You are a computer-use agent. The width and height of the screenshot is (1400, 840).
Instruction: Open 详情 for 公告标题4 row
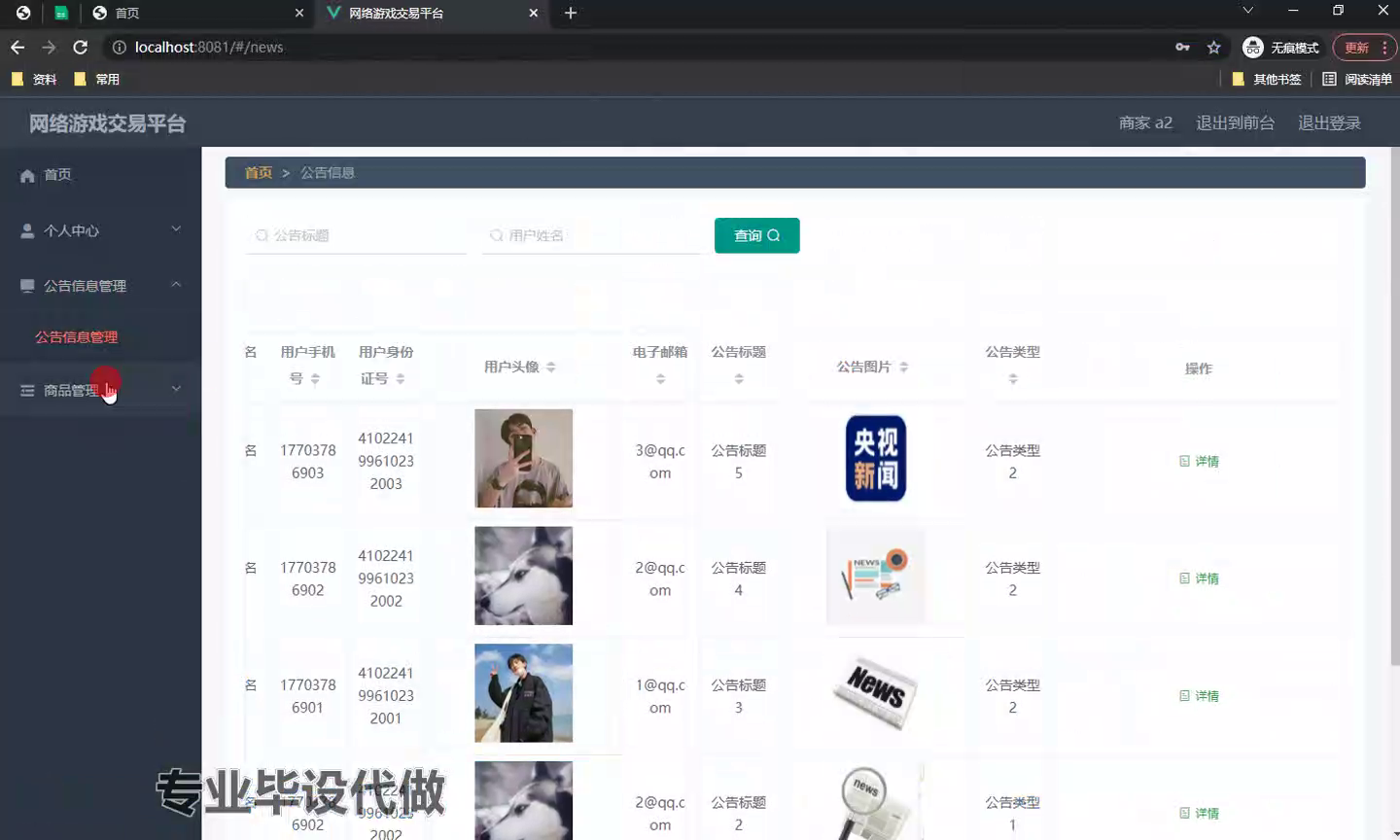[x=1199, y=578]
